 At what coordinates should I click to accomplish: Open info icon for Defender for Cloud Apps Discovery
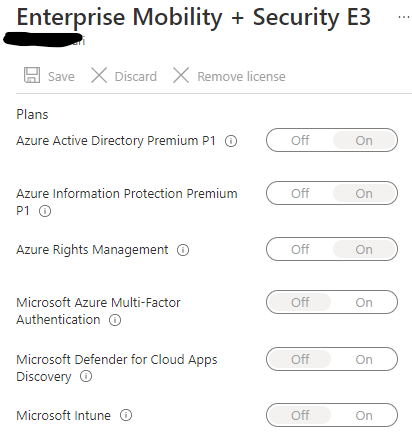(x=86, y=376)
